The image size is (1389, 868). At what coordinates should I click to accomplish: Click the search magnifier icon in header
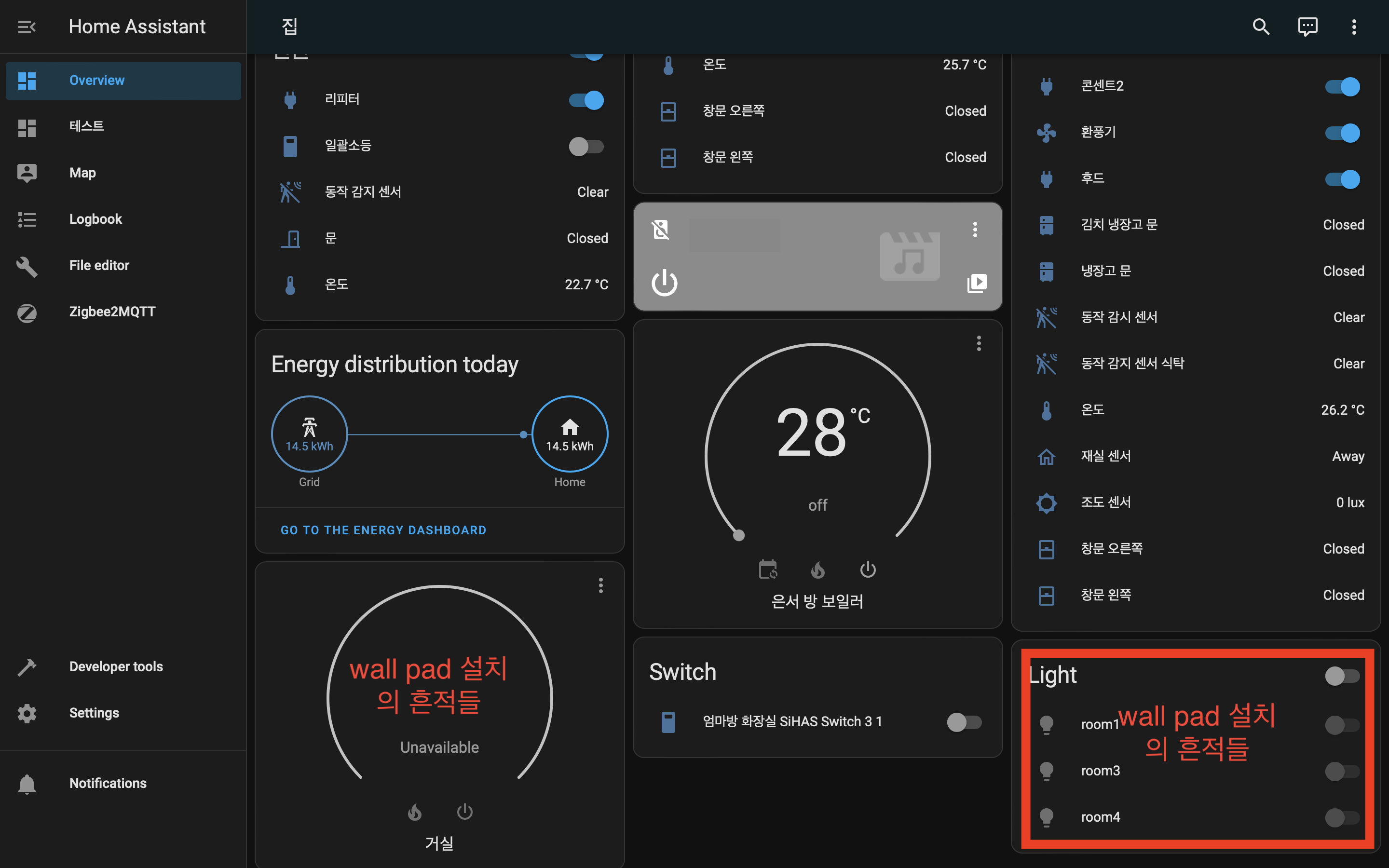1260,27
